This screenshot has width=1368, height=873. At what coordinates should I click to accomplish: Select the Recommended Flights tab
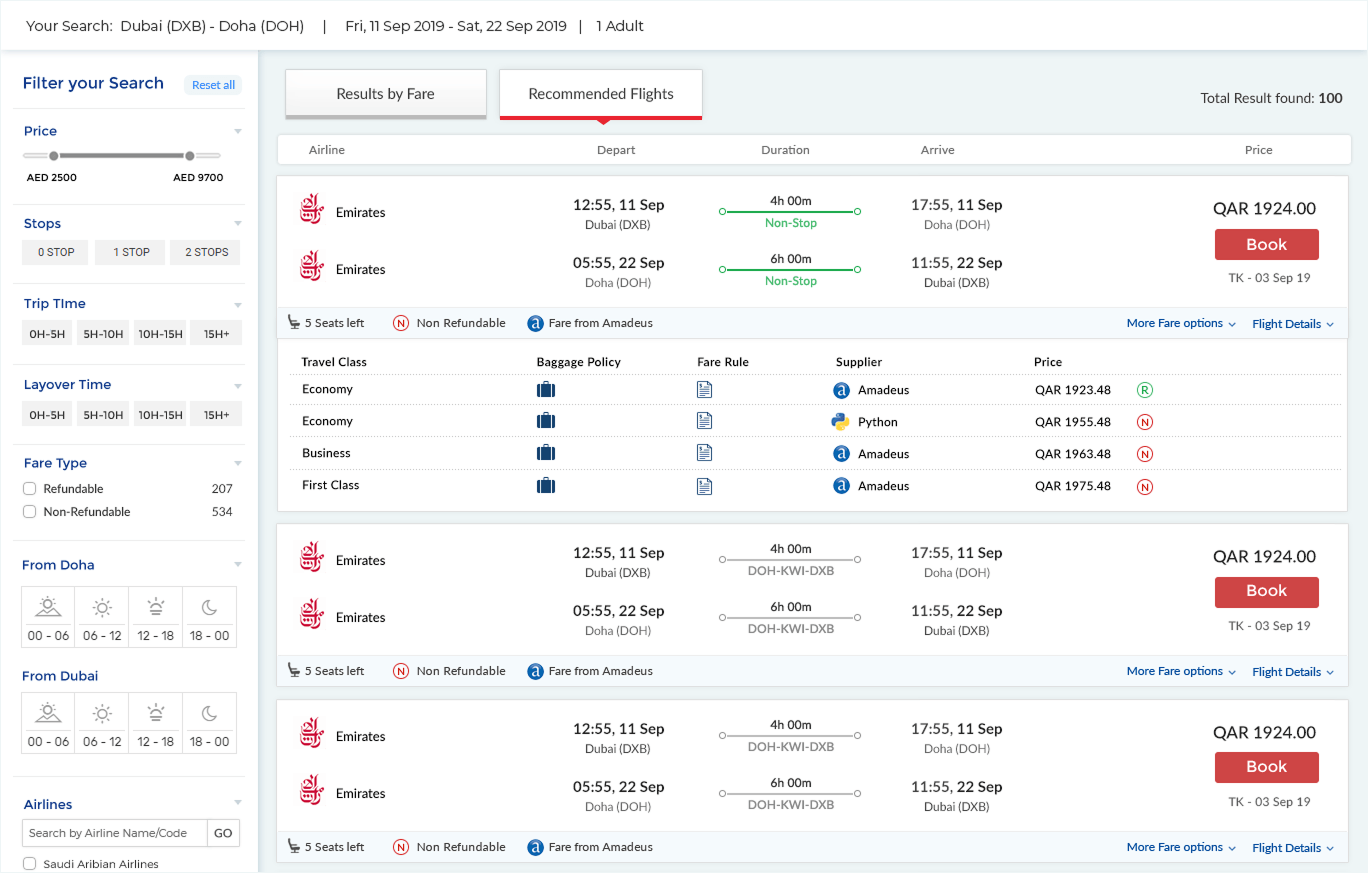[x=601, y=94]
